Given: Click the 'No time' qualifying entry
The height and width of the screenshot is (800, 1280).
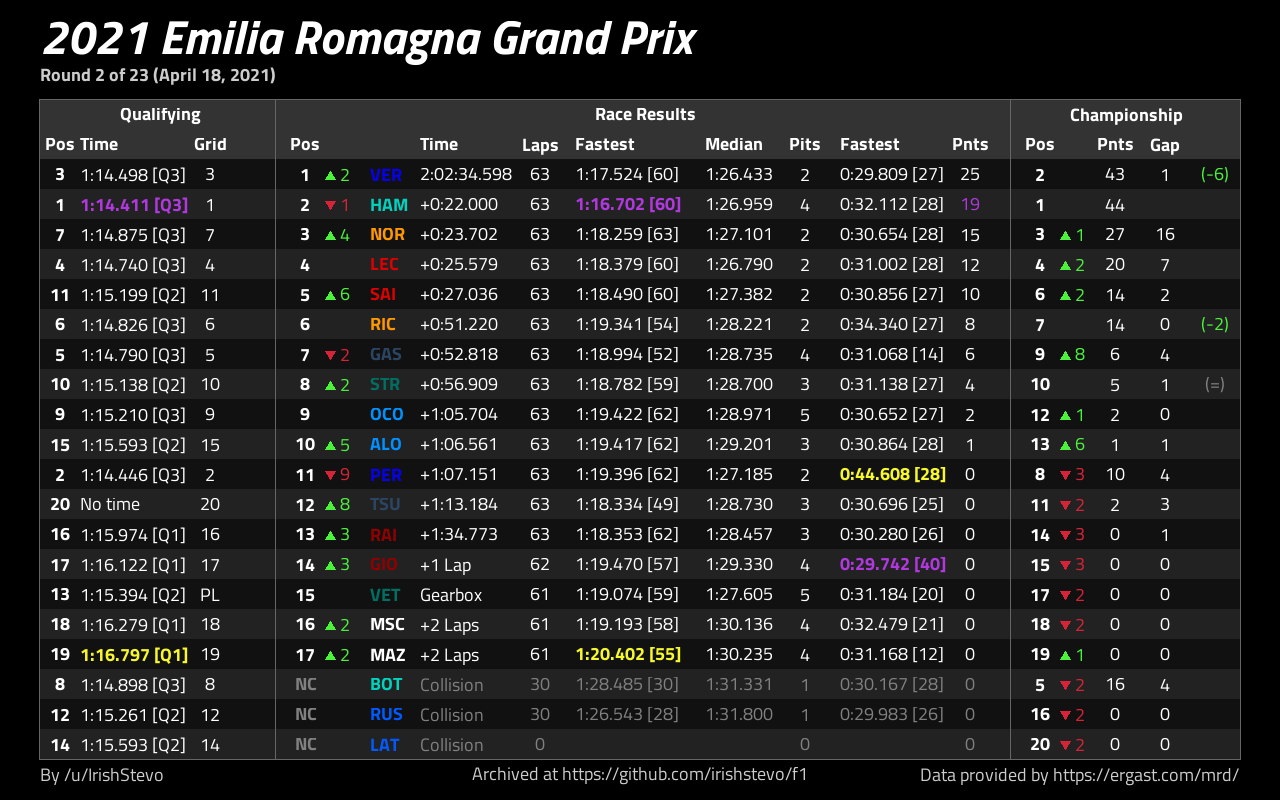Looking at the screenshot, I should [x=110, y=505].
